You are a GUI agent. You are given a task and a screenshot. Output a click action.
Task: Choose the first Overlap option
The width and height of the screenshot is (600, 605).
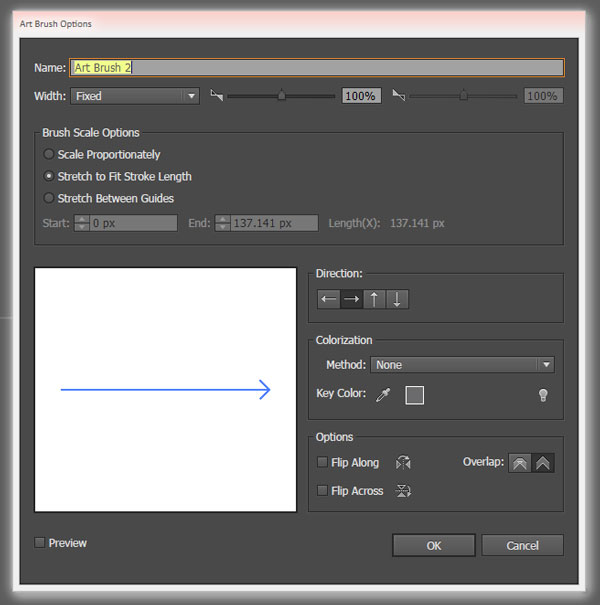coord(520,463)
